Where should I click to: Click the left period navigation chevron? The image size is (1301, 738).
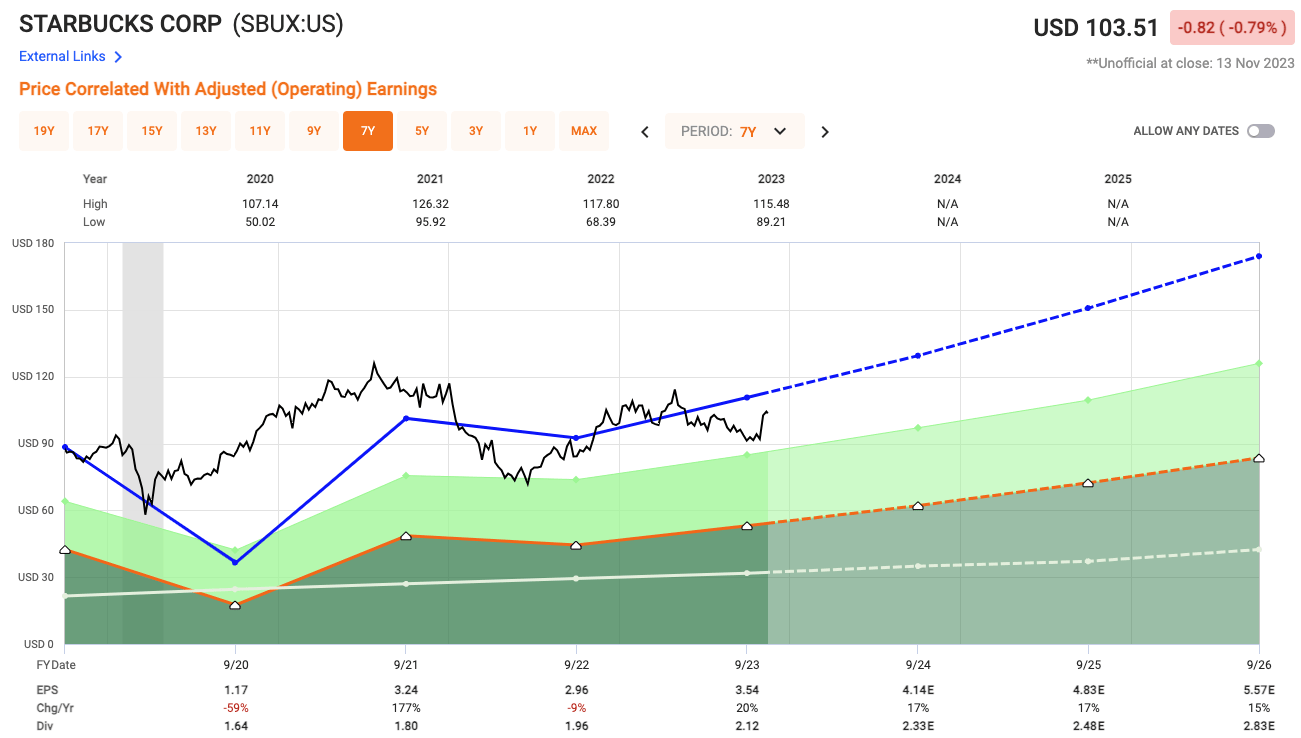pos(644,130)
